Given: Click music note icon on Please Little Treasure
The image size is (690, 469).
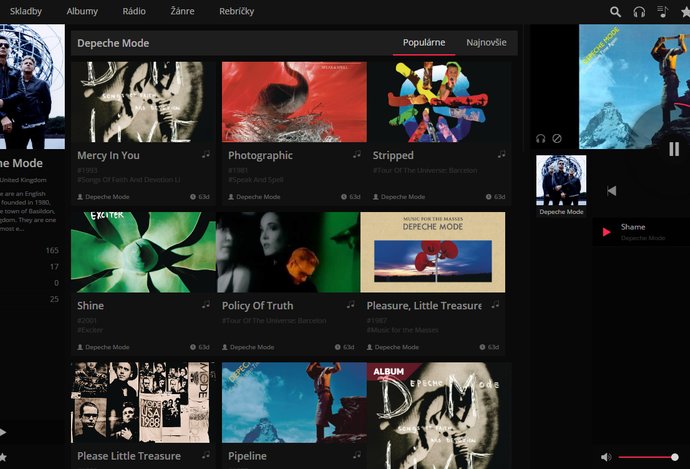Looking at the screenshot, I should pyautogui.click(x=206, y=454).
